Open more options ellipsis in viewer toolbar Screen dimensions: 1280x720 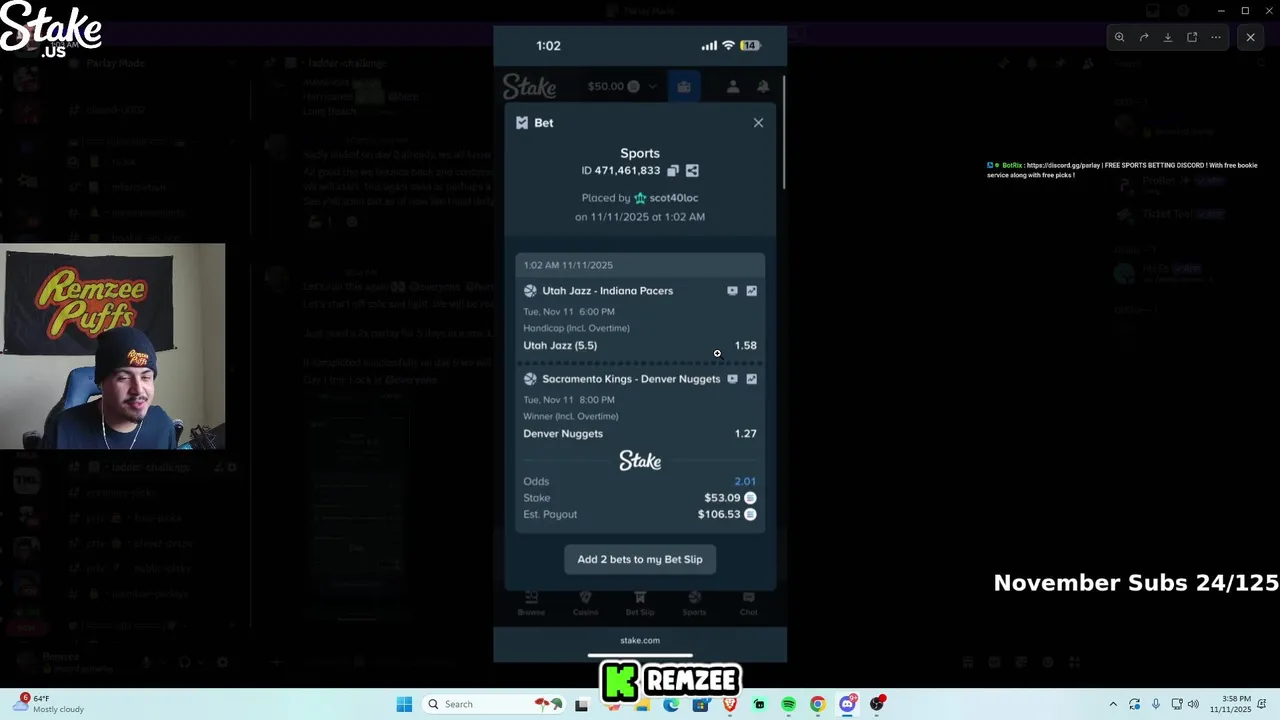point(1216,37)
